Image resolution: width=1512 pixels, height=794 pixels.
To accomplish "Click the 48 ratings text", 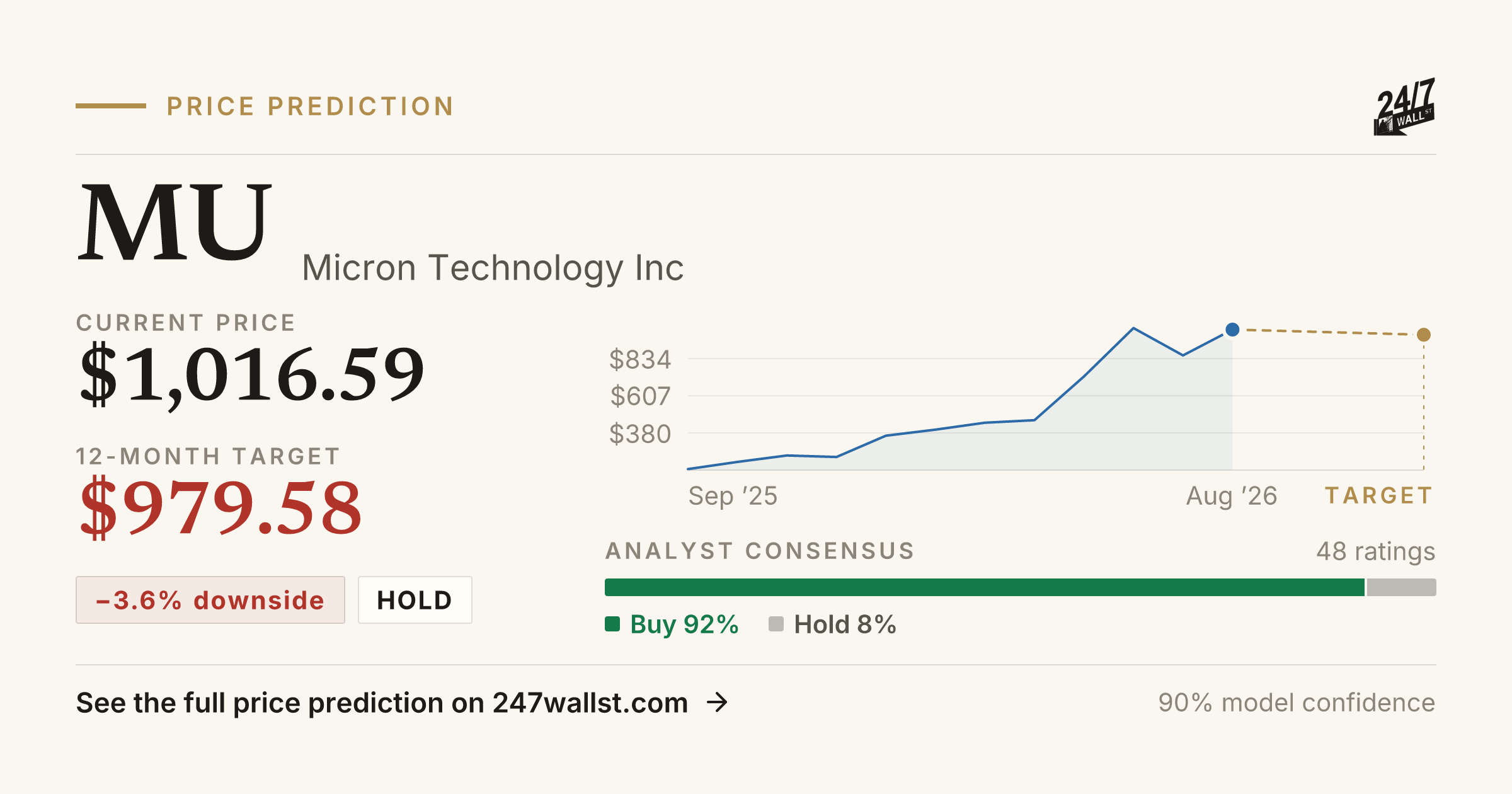I will [1376, 551].
